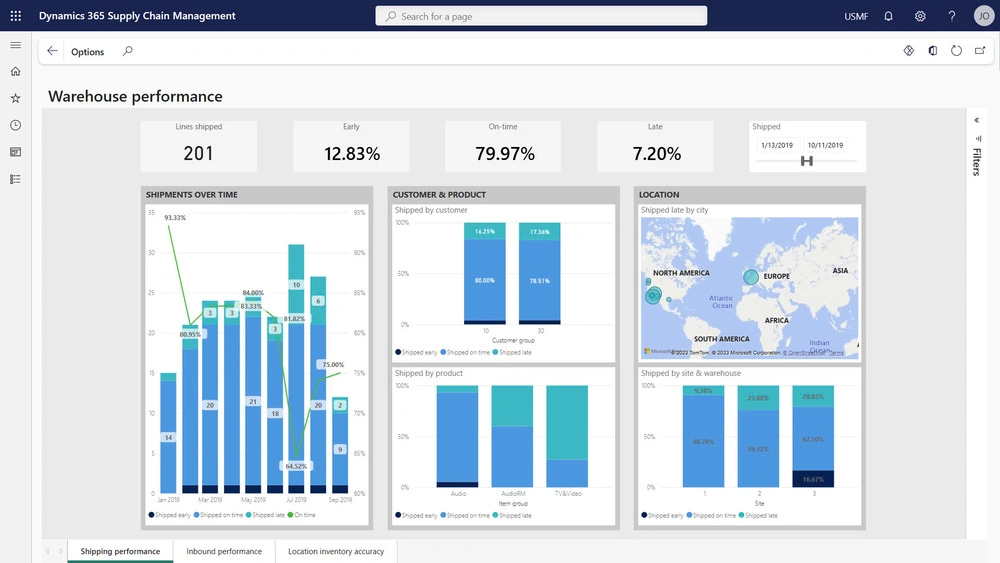Click Shipped early legend in site chart
This screenshot has height=563, width=1000.
click(663, 516)
